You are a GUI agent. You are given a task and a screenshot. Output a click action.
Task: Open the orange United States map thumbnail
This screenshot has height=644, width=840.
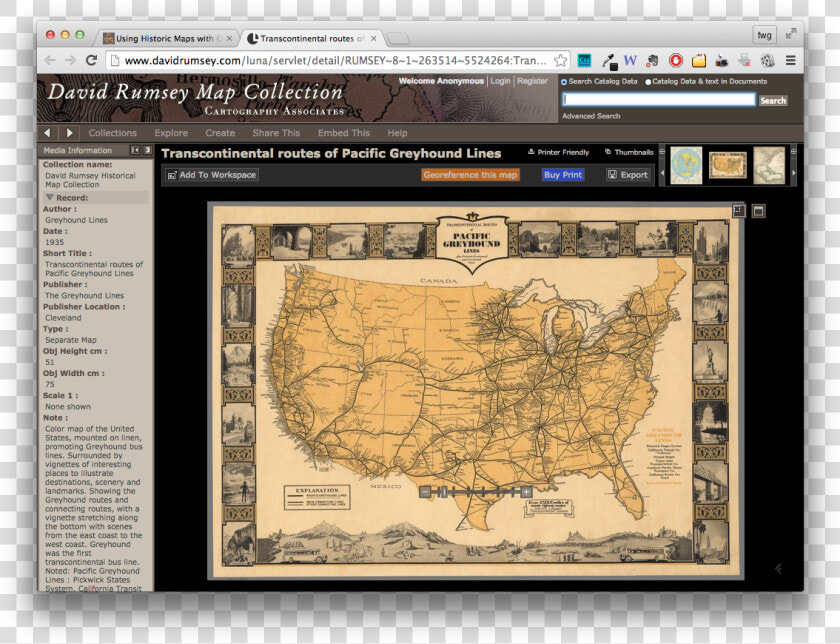pyautogui.click(x=728, y=165)
